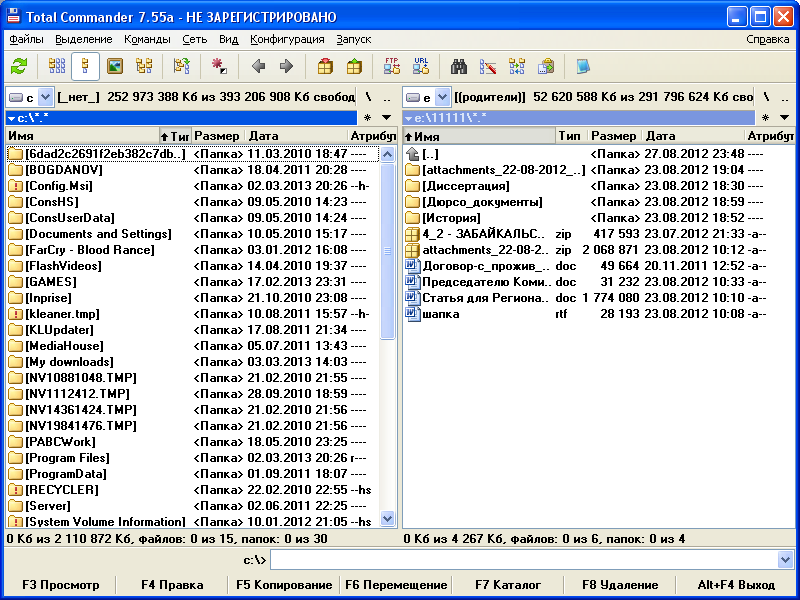Select the [Program Files] folder row
Screen dimensions: 800x600
(193, 458)
